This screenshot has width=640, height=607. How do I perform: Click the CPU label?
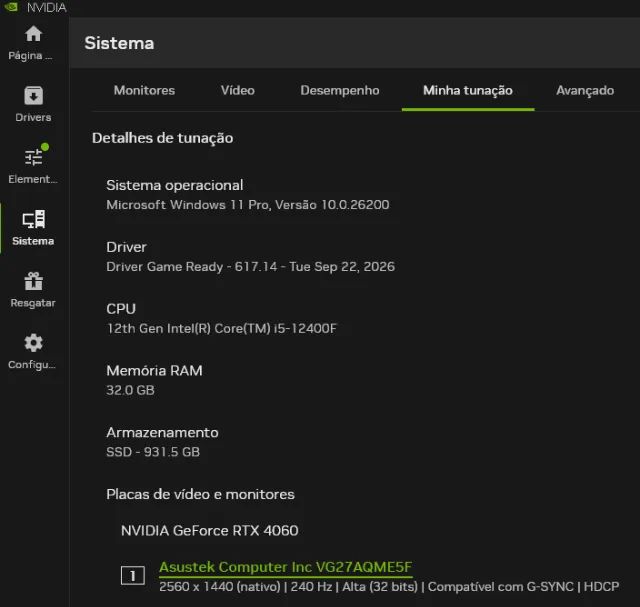point(121,309)
